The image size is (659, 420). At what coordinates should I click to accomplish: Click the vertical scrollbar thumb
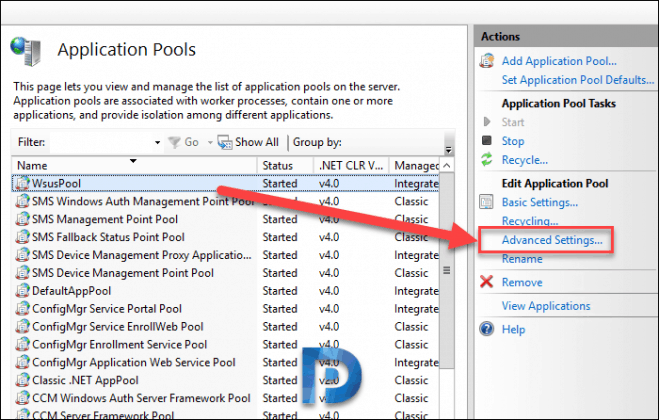[x=447, y=270]
